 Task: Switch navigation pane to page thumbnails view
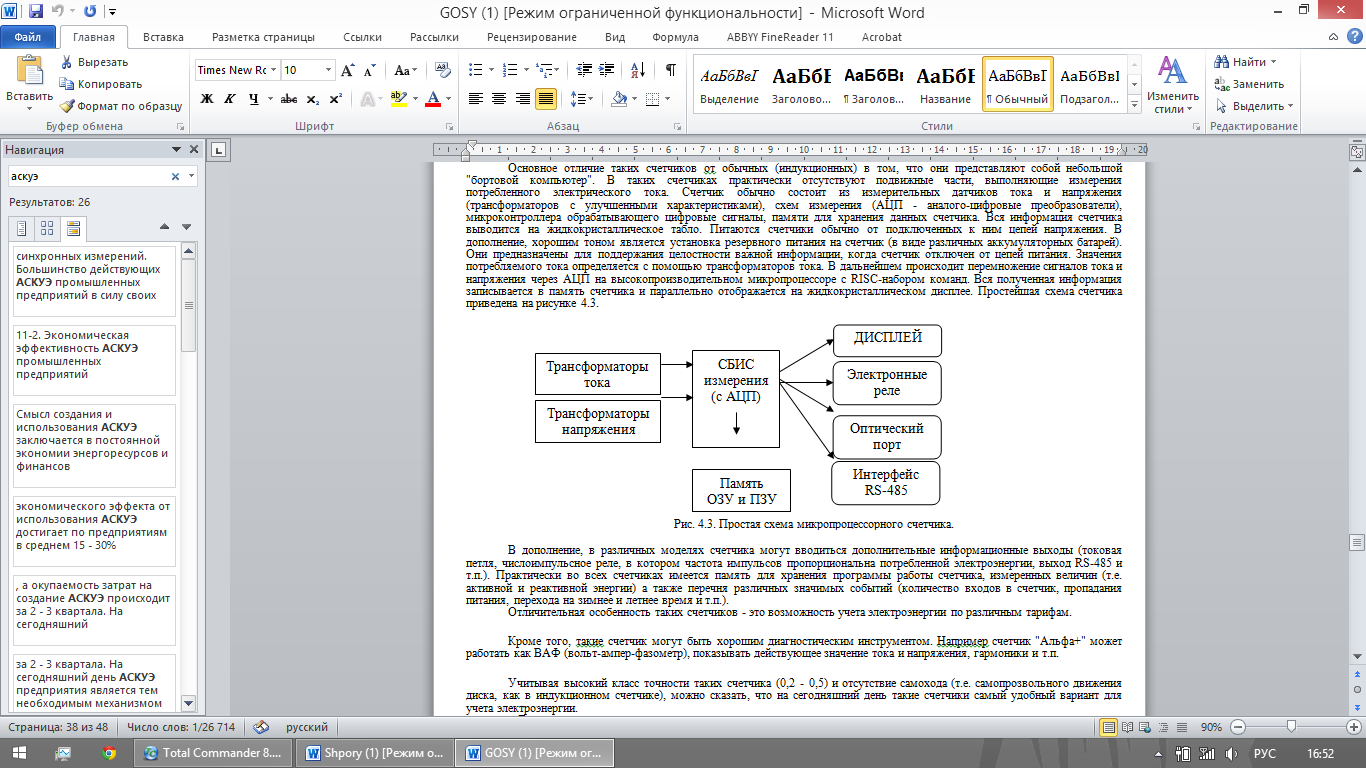click(x=47, y=228)
